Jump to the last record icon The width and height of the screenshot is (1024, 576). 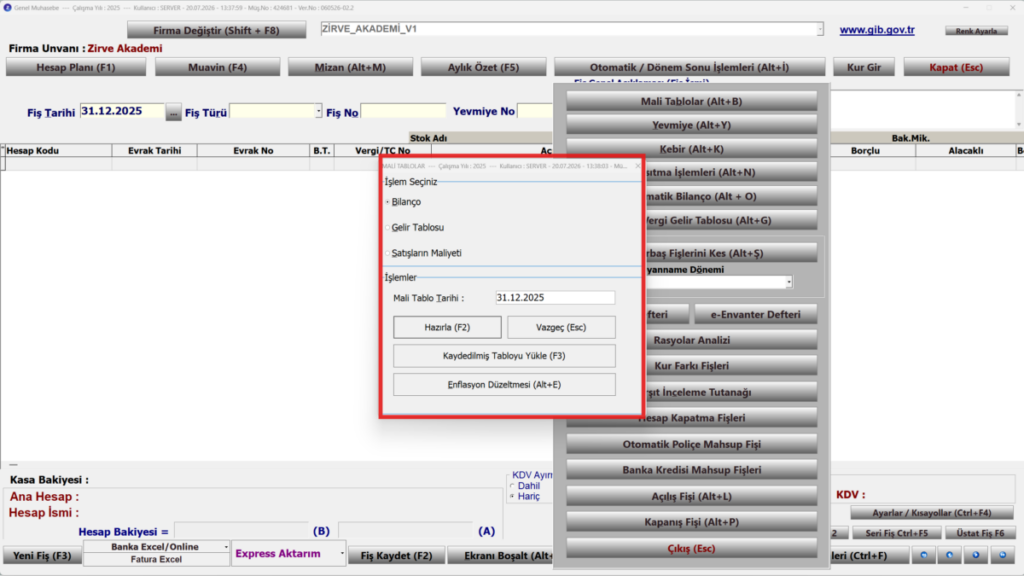1002,555
